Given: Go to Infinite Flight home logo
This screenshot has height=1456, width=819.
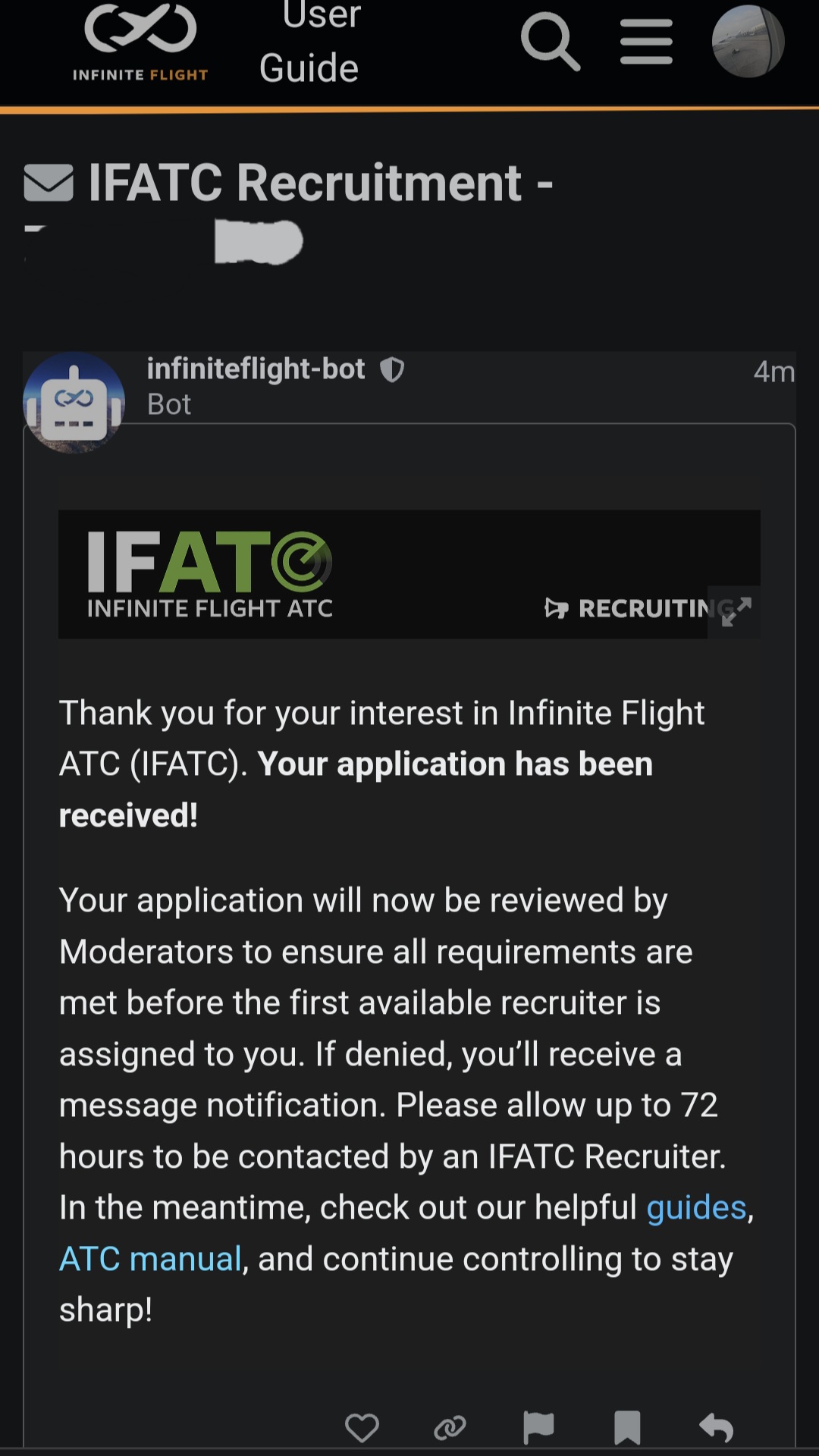Looking at the screenshot, I should 140,42.
